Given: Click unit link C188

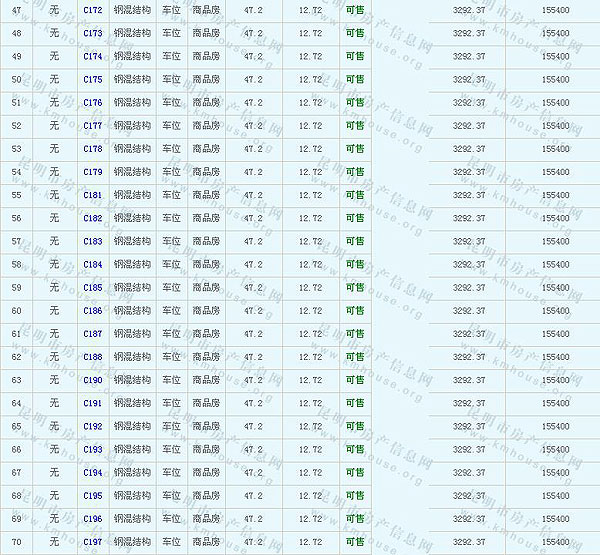Looking at the screenshot, I should tap(93, 357).
